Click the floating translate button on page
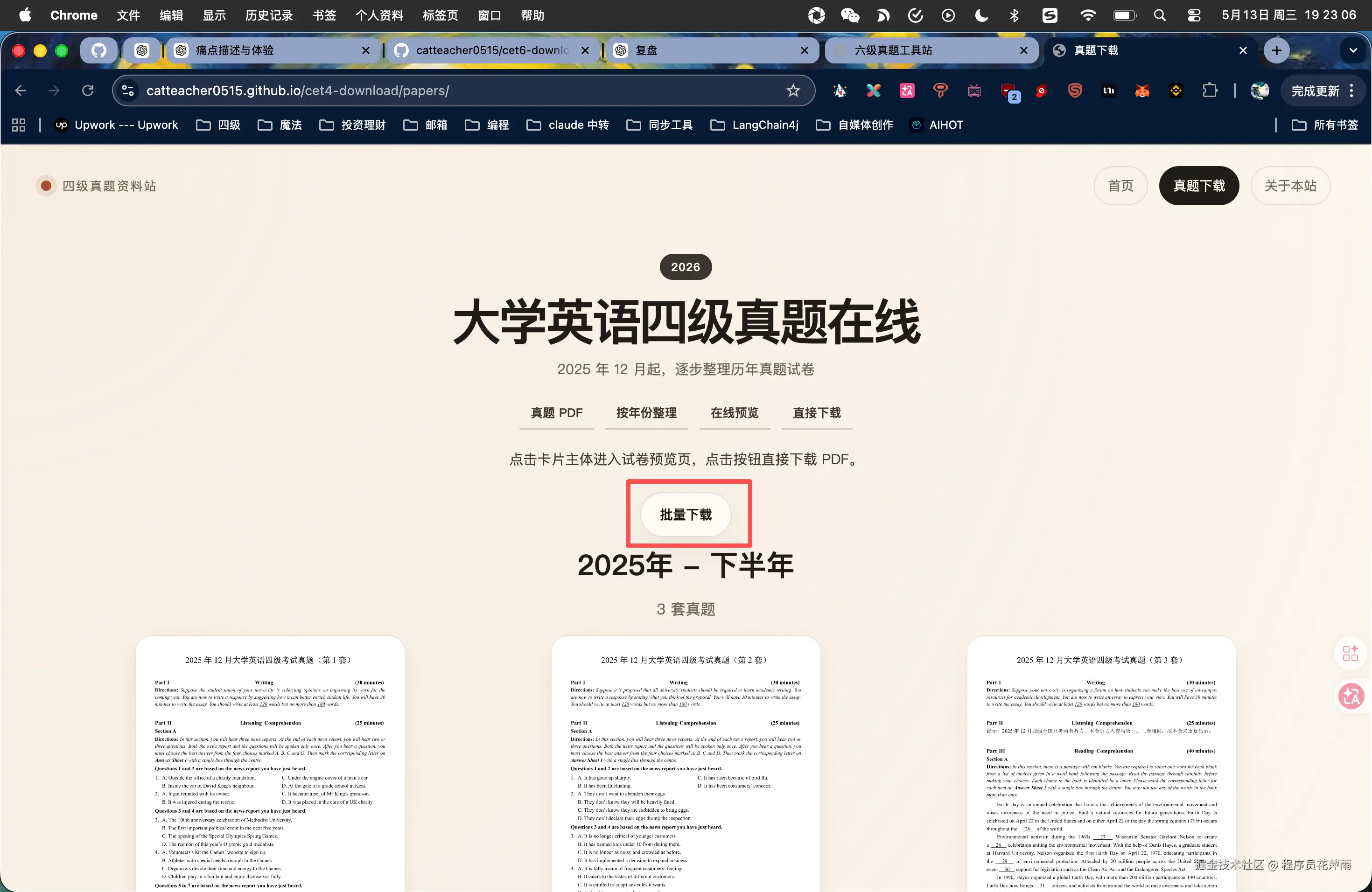The width and height of the screenshot is (1372, 892). click(x=1351, y=696)
